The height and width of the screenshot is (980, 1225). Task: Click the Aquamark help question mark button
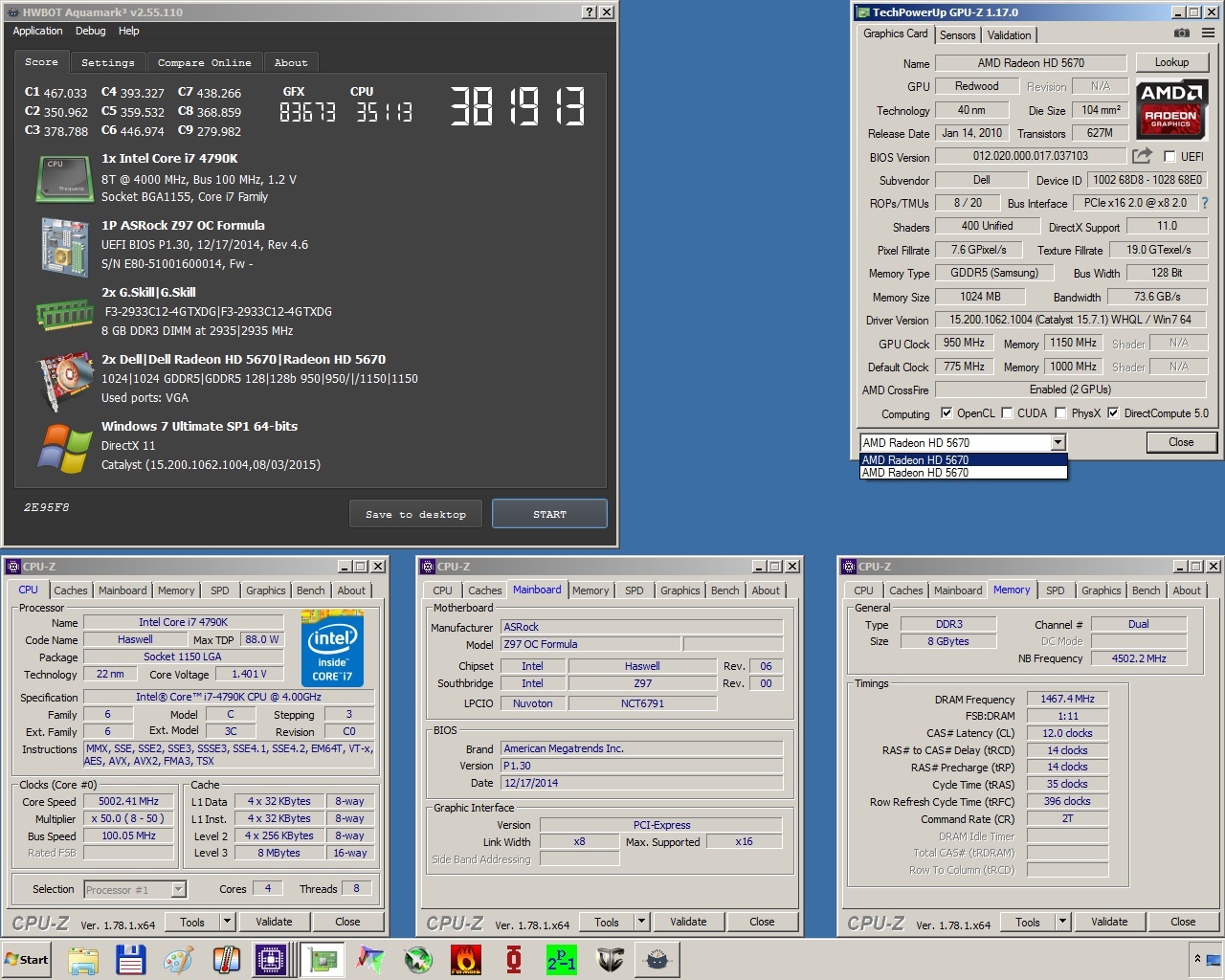tap(590, 12)
